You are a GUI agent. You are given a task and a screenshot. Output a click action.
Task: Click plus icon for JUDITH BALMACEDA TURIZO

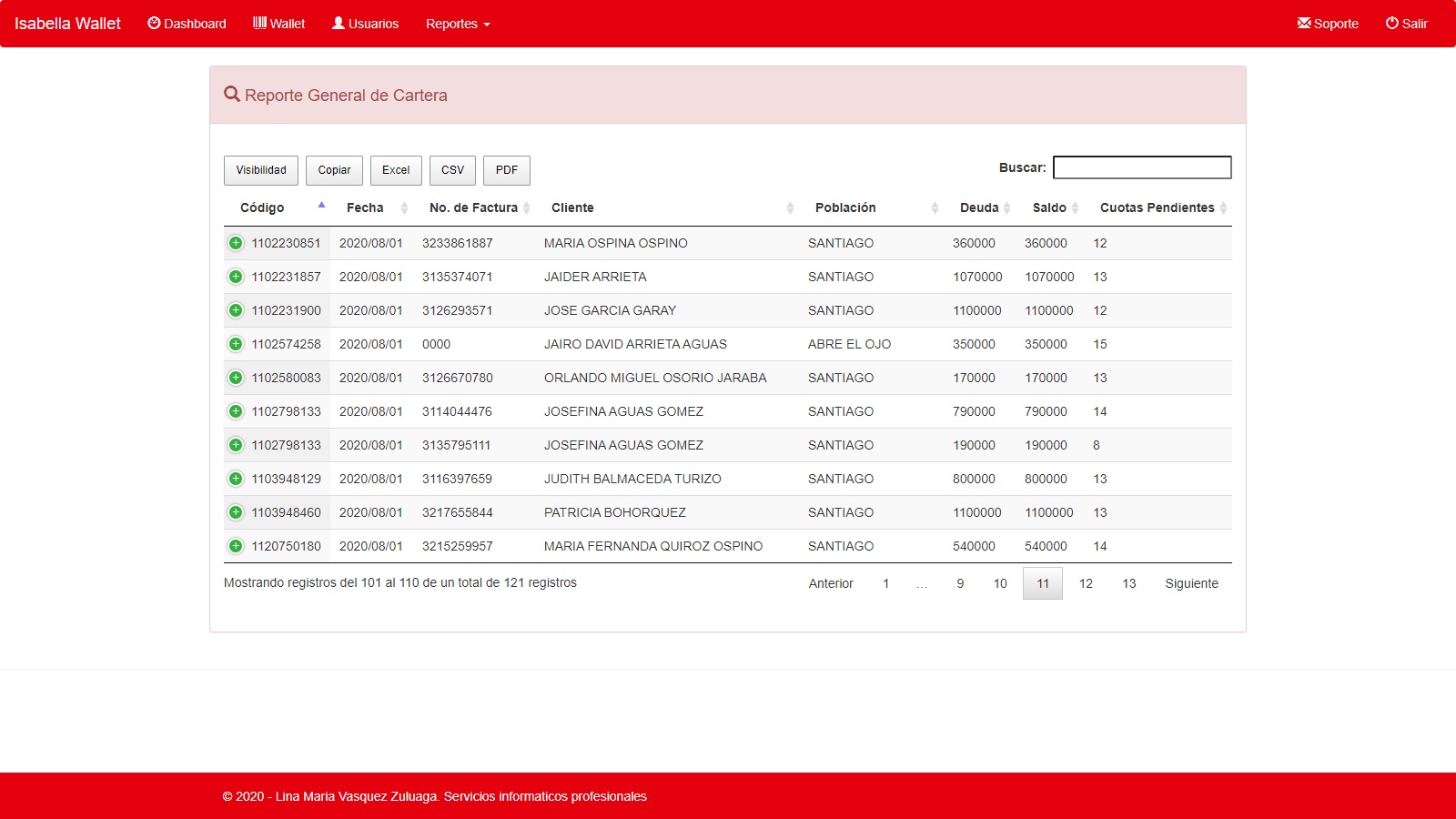(x=236, y=479)
